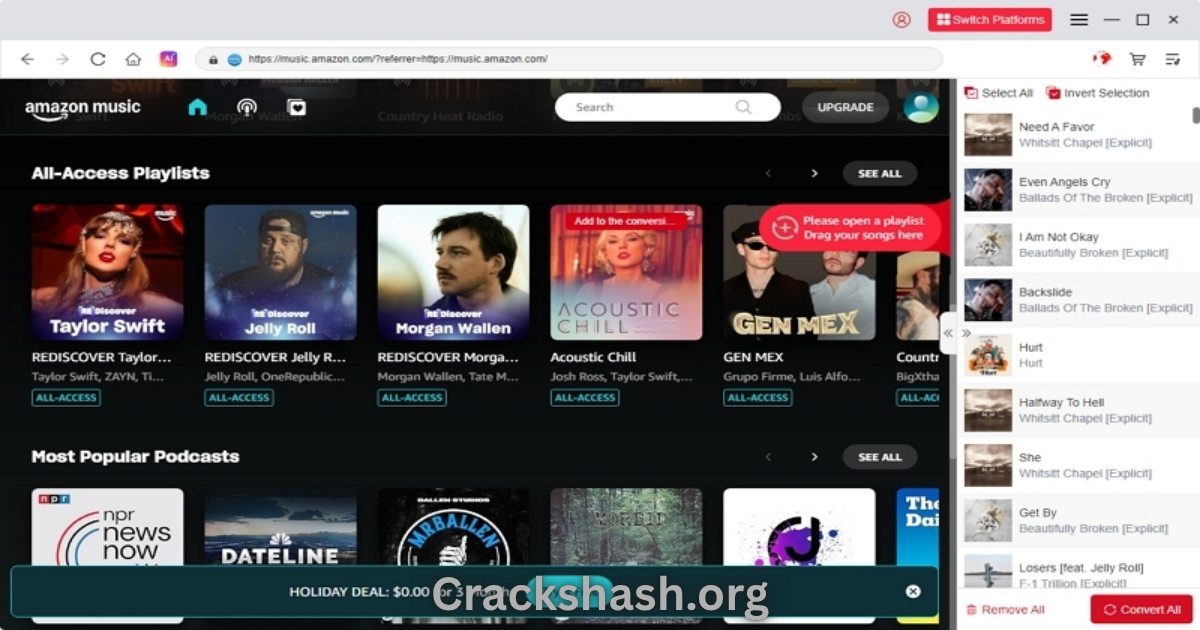1200x630 pixels.
Task: Dismiss the Holiday Deal banner
Action: 913,591
